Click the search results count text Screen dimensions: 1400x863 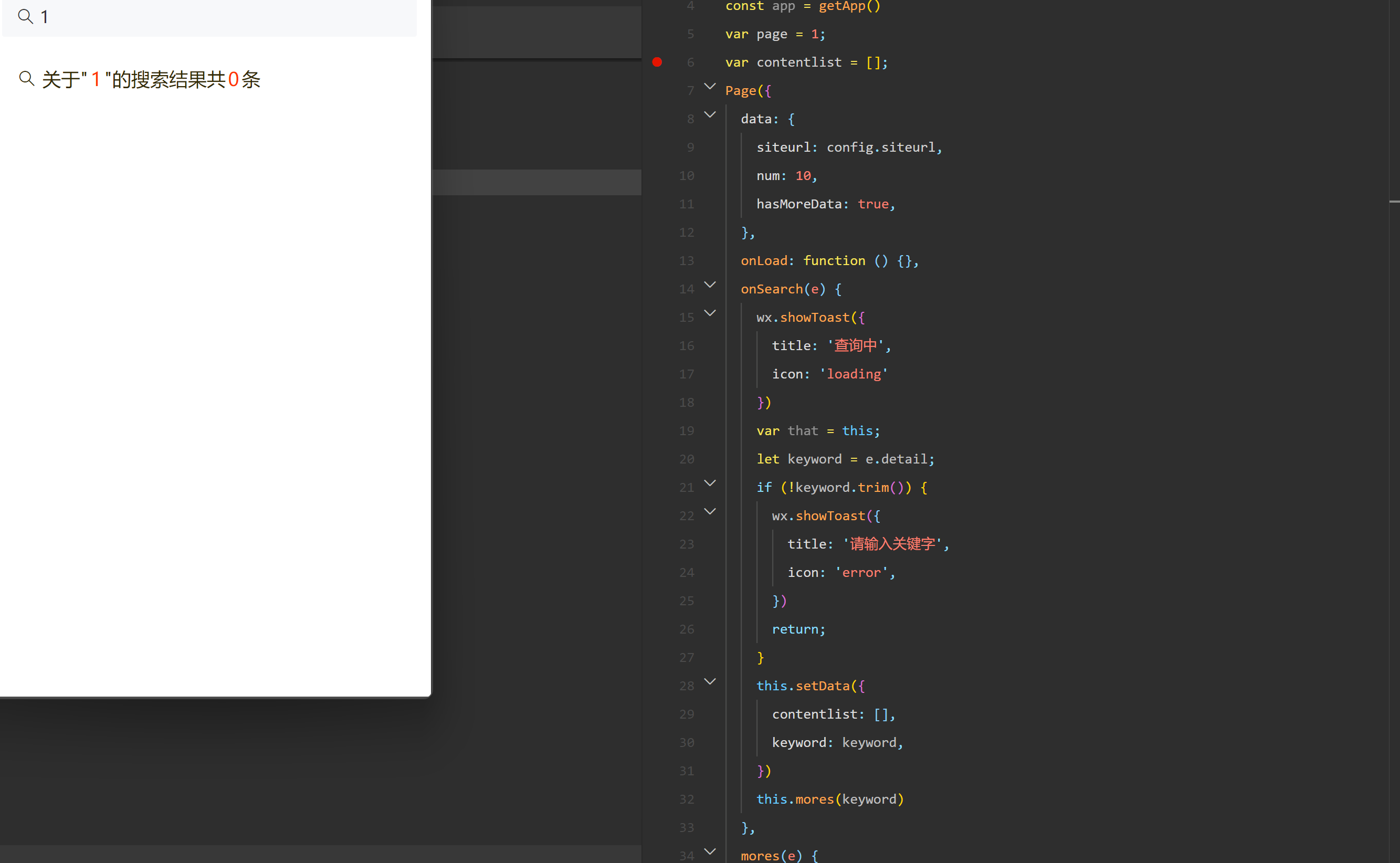[x=151, y=79]
